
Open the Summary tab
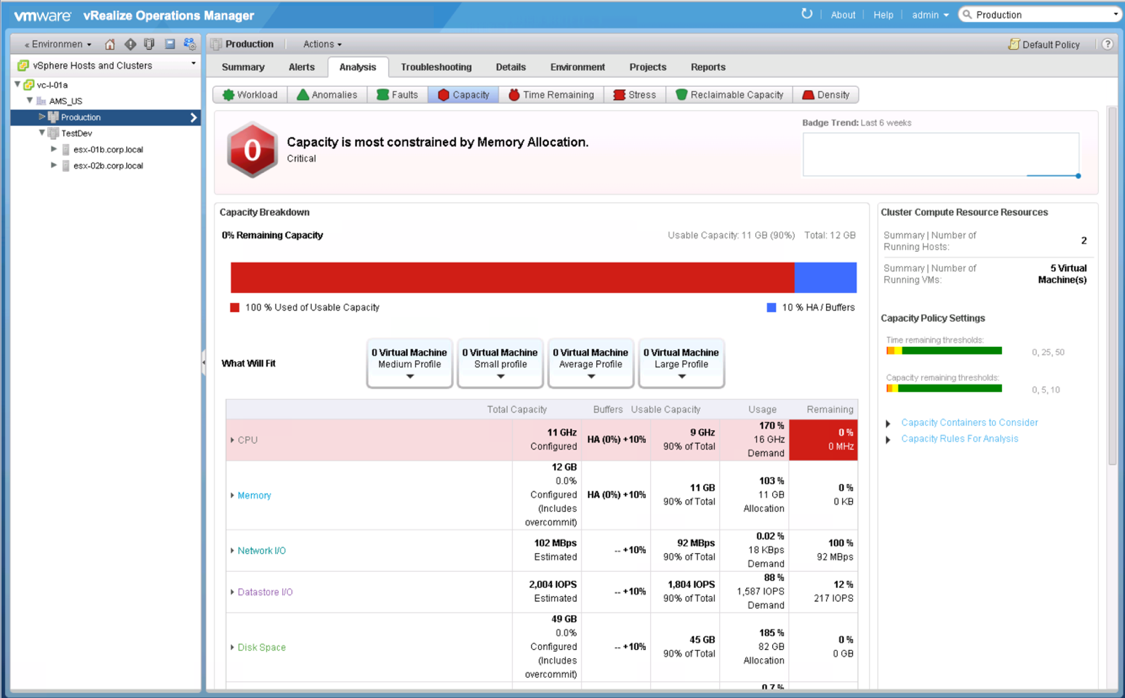click(243, 67)
